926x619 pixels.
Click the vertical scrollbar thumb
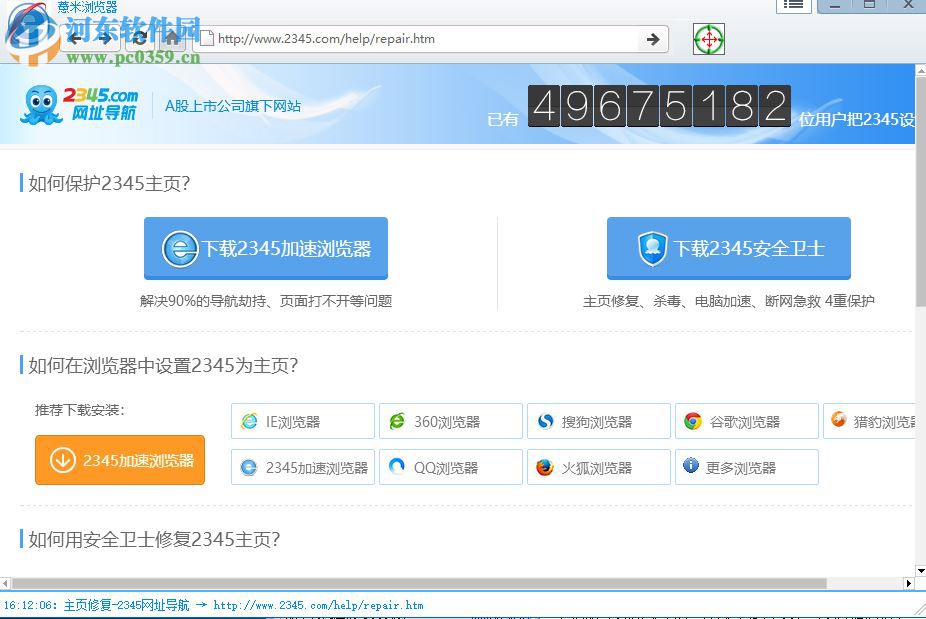(921, 191)
